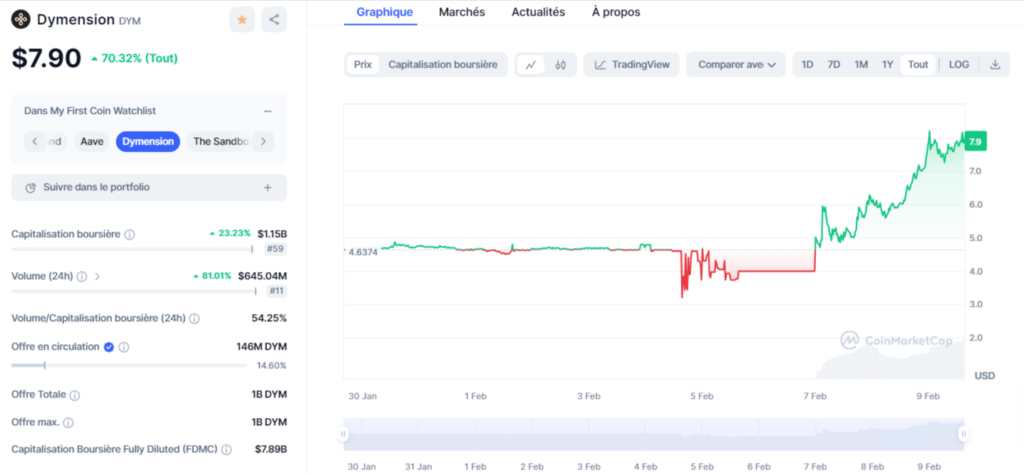Viewport: 1024px width, 473px height.
Task: Open the Marchés tab
Action: click(x=462, y=12)
